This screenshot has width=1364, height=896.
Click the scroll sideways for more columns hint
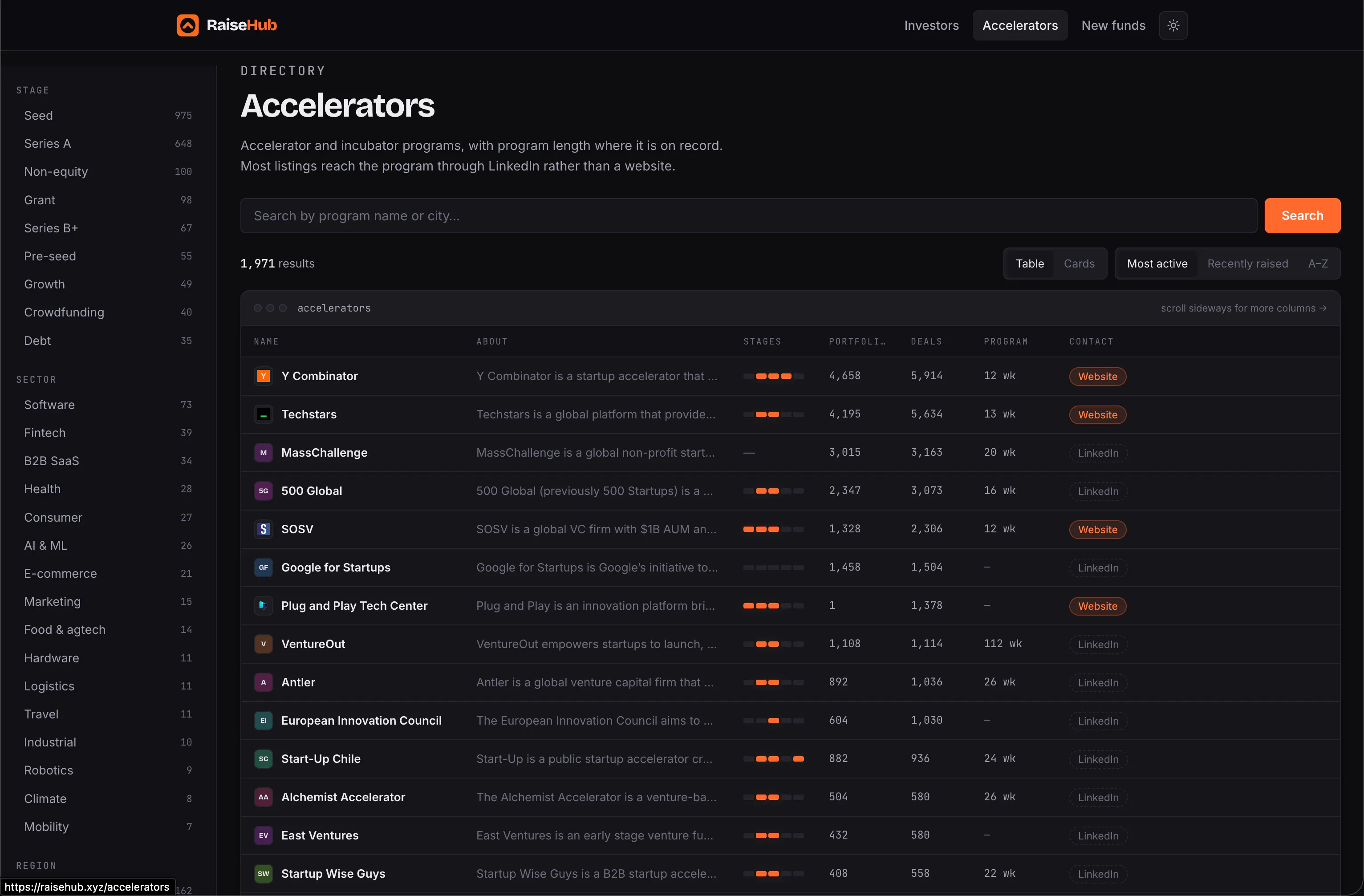[1243, 308]
